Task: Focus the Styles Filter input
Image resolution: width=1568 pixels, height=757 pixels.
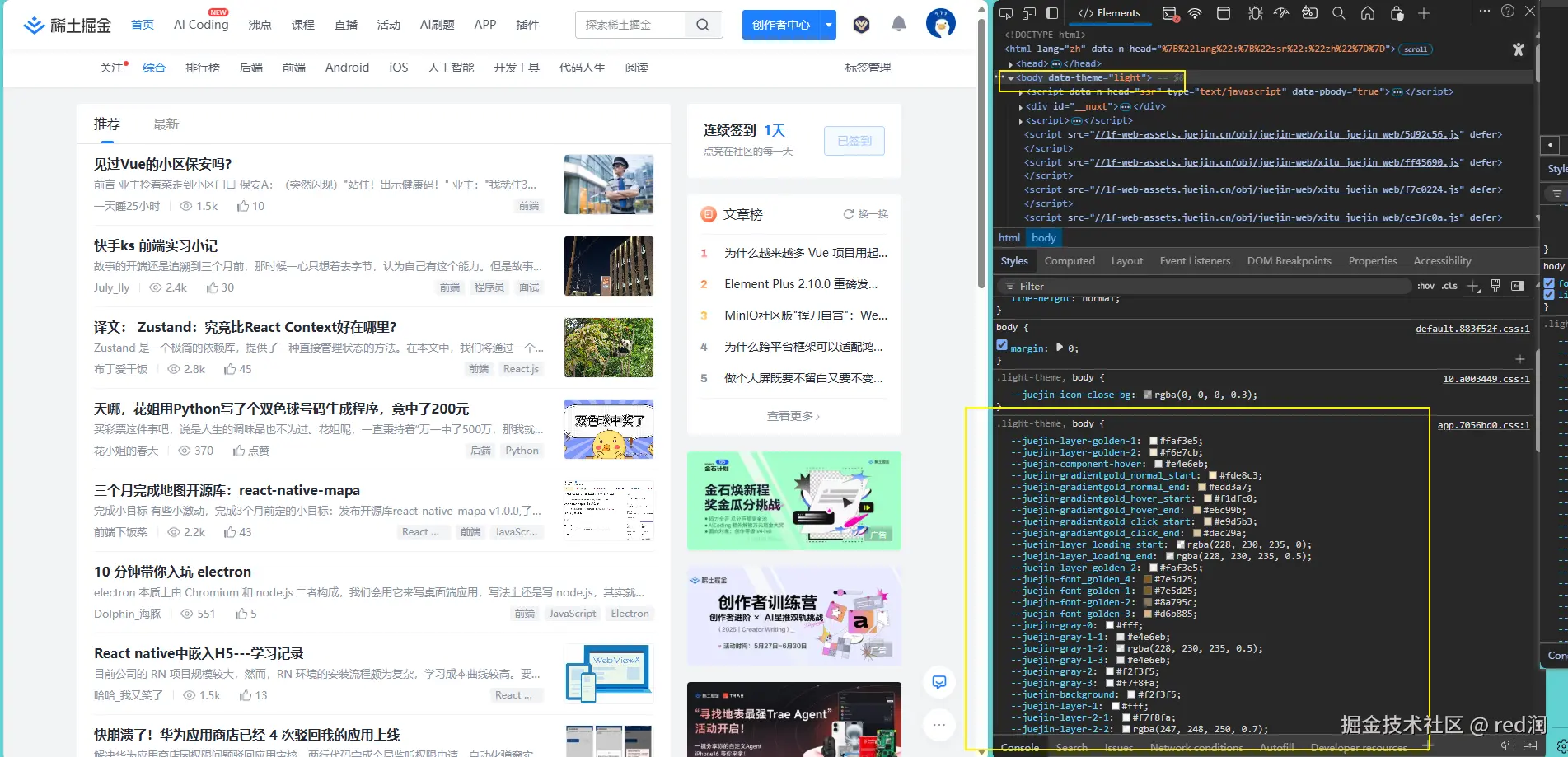Action: coord(1205,287)
